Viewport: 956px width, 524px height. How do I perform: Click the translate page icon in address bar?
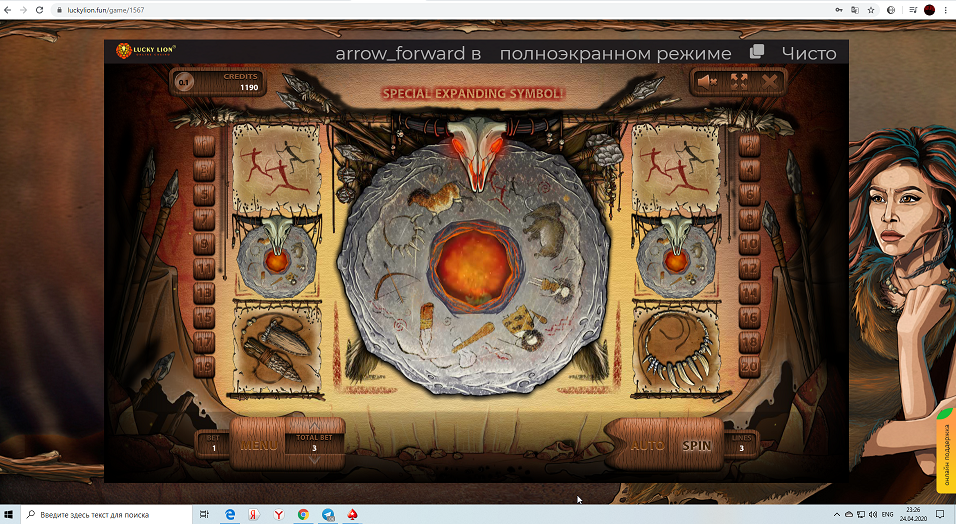click(x=855, y=10)
